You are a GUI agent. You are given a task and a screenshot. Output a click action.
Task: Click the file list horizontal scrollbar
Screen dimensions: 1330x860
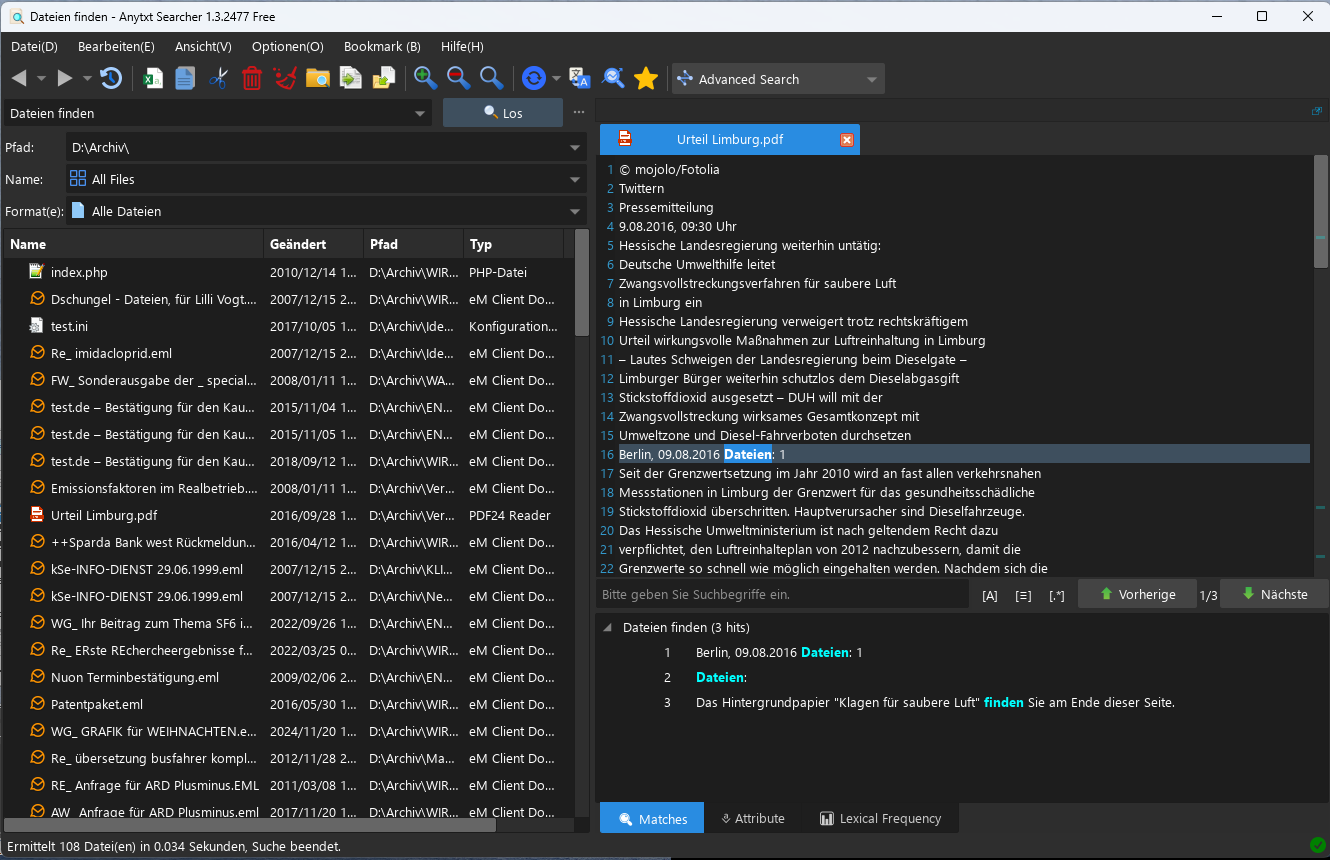pos(250,826)
